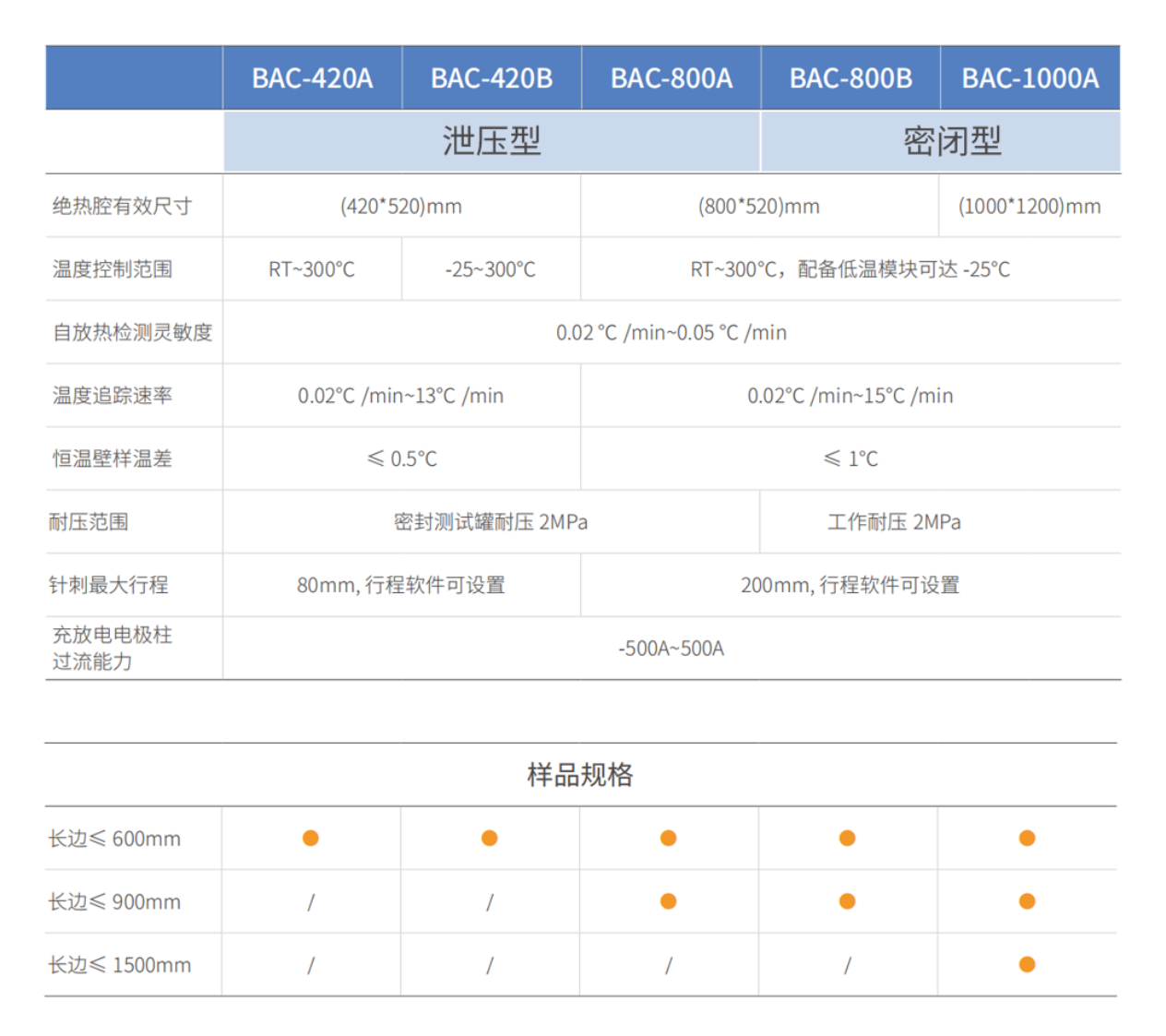
Task: Click the BAC-420B dot in the 长边≤600mm row
Action: 490,838
